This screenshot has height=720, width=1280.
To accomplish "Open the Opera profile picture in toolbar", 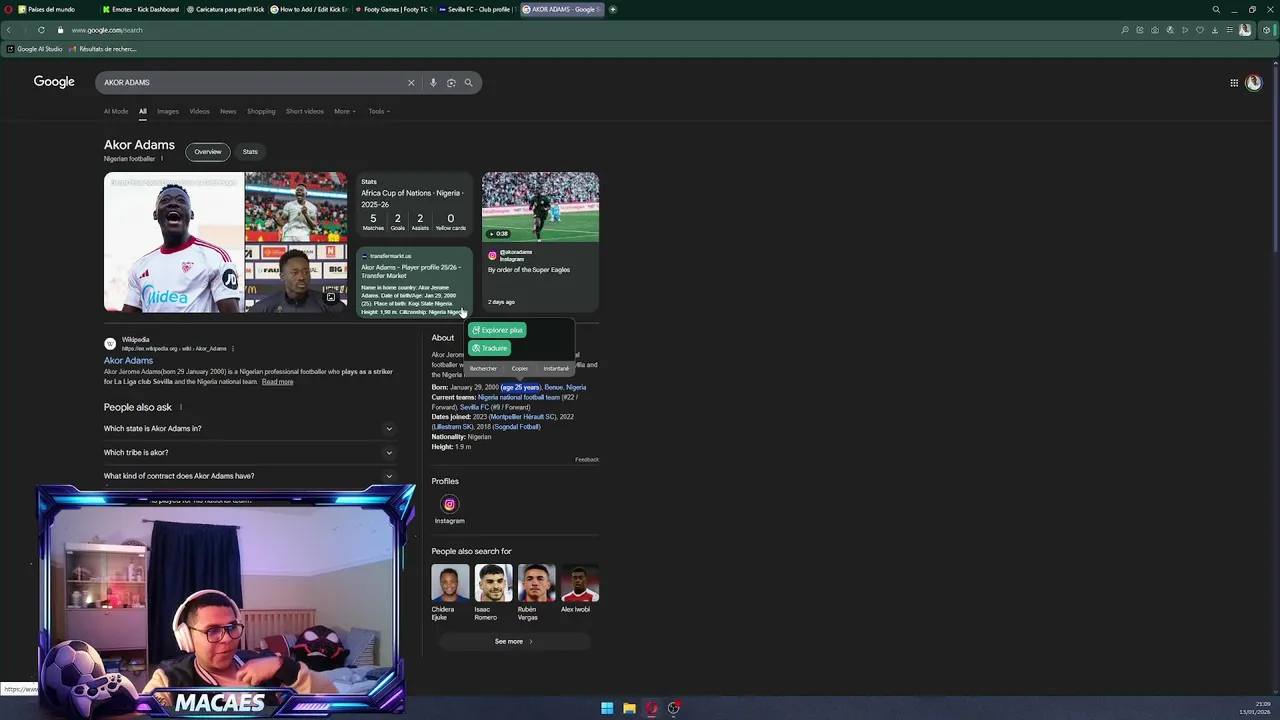I will 1245,30.
